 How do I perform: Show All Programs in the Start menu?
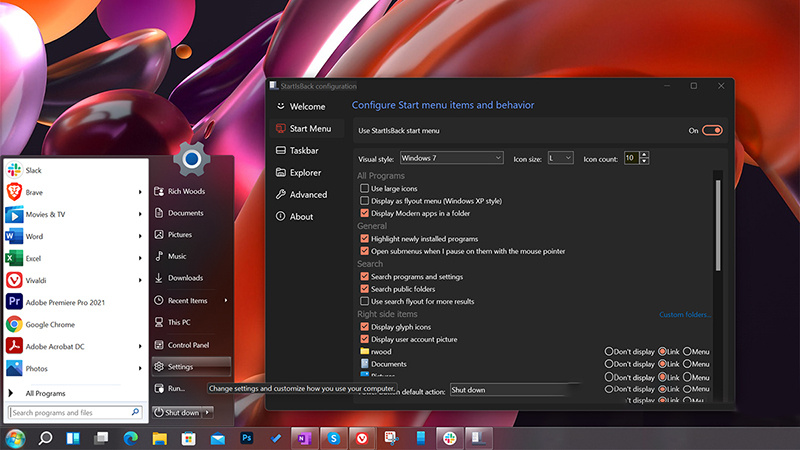pos(76,393)
